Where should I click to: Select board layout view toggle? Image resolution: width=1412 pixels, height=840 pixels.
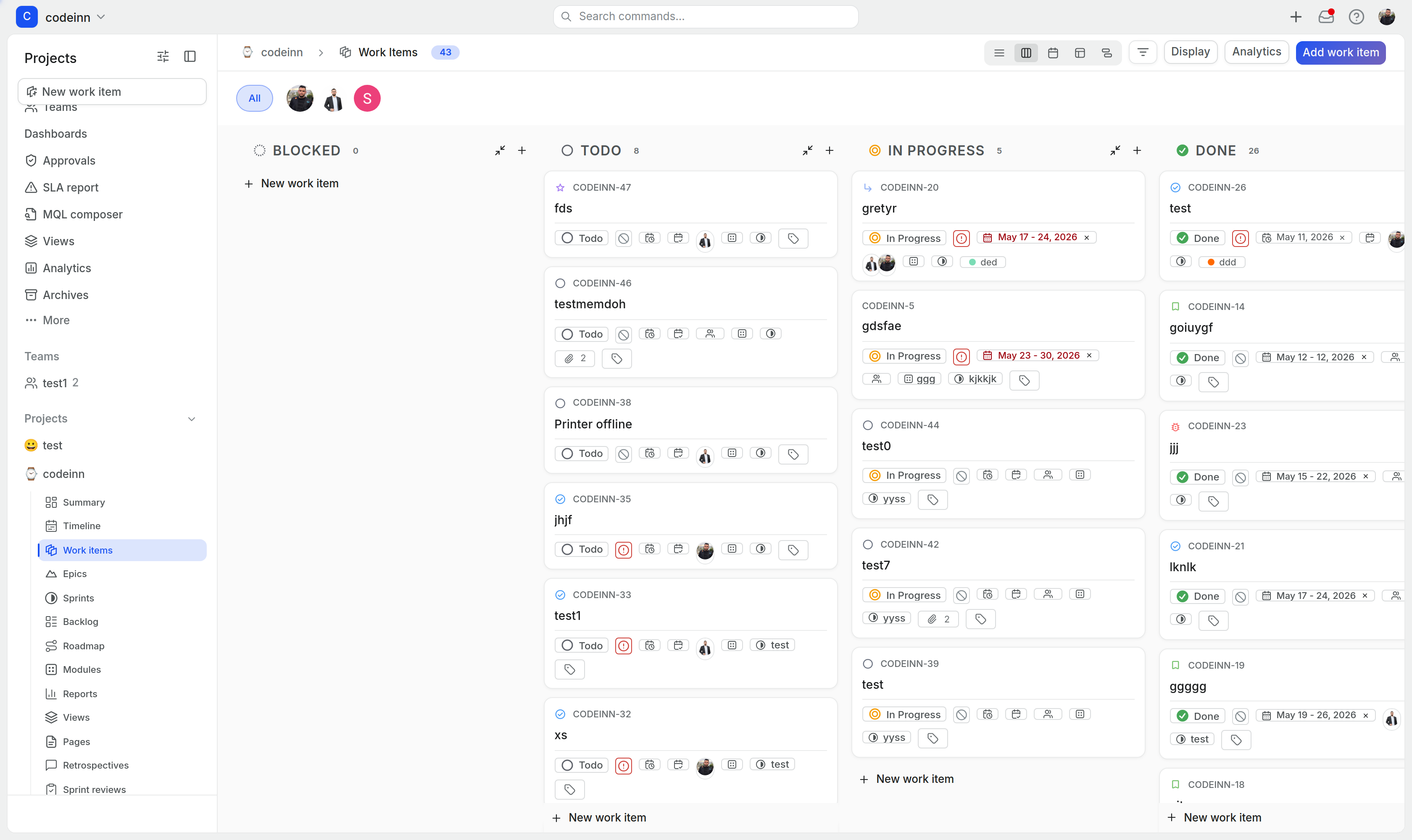click(x=1026, y=52)
